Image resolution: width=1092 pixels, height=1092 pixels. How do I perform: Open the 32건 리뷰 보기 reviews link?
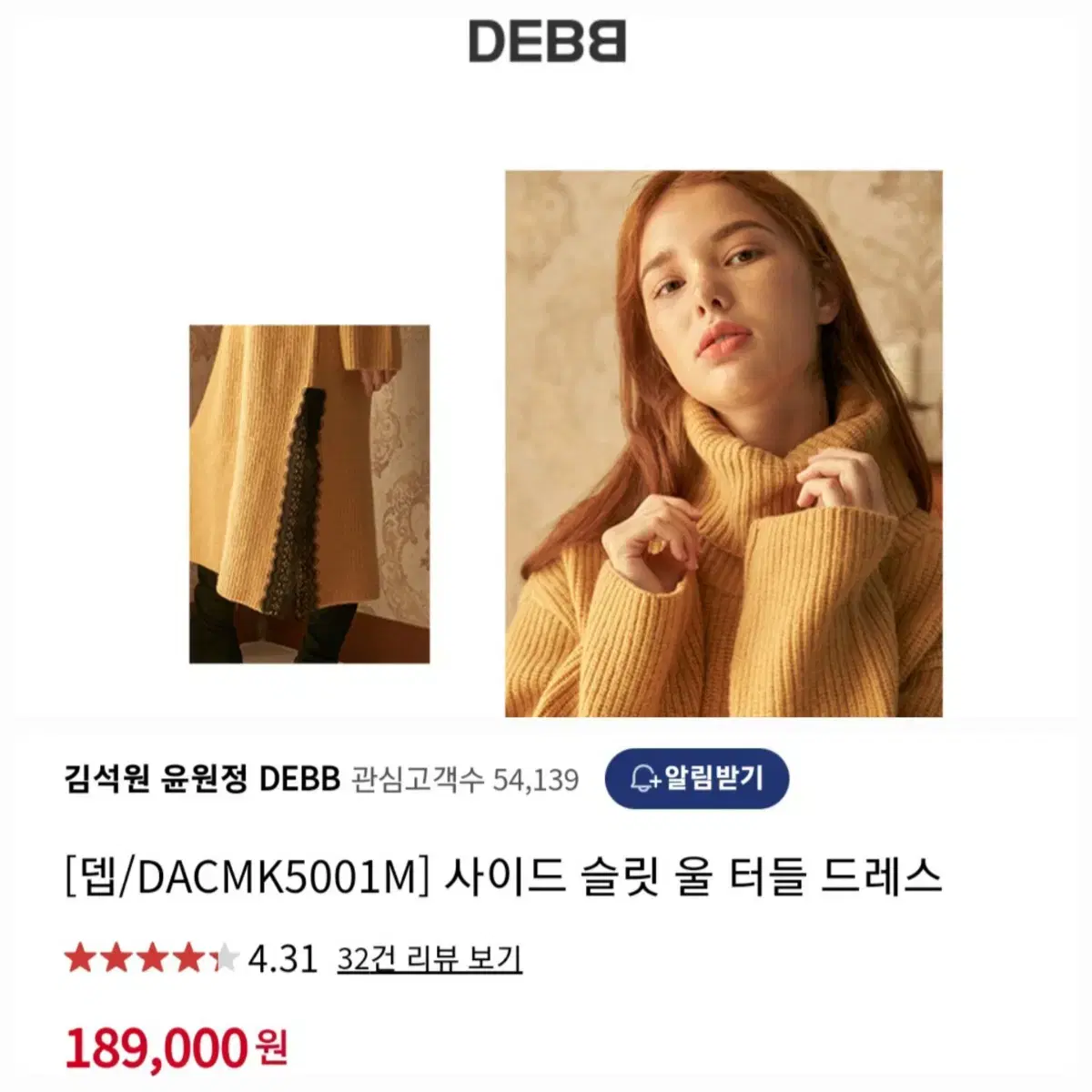tap(430, 959)
